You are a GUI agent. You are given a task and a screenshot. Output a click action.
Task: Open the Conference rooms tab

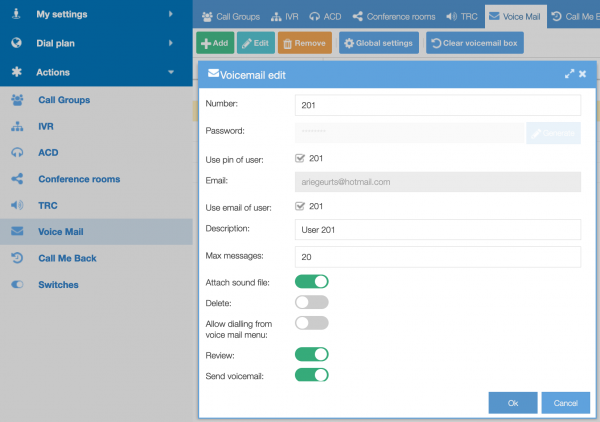click(x=394, y=16)
